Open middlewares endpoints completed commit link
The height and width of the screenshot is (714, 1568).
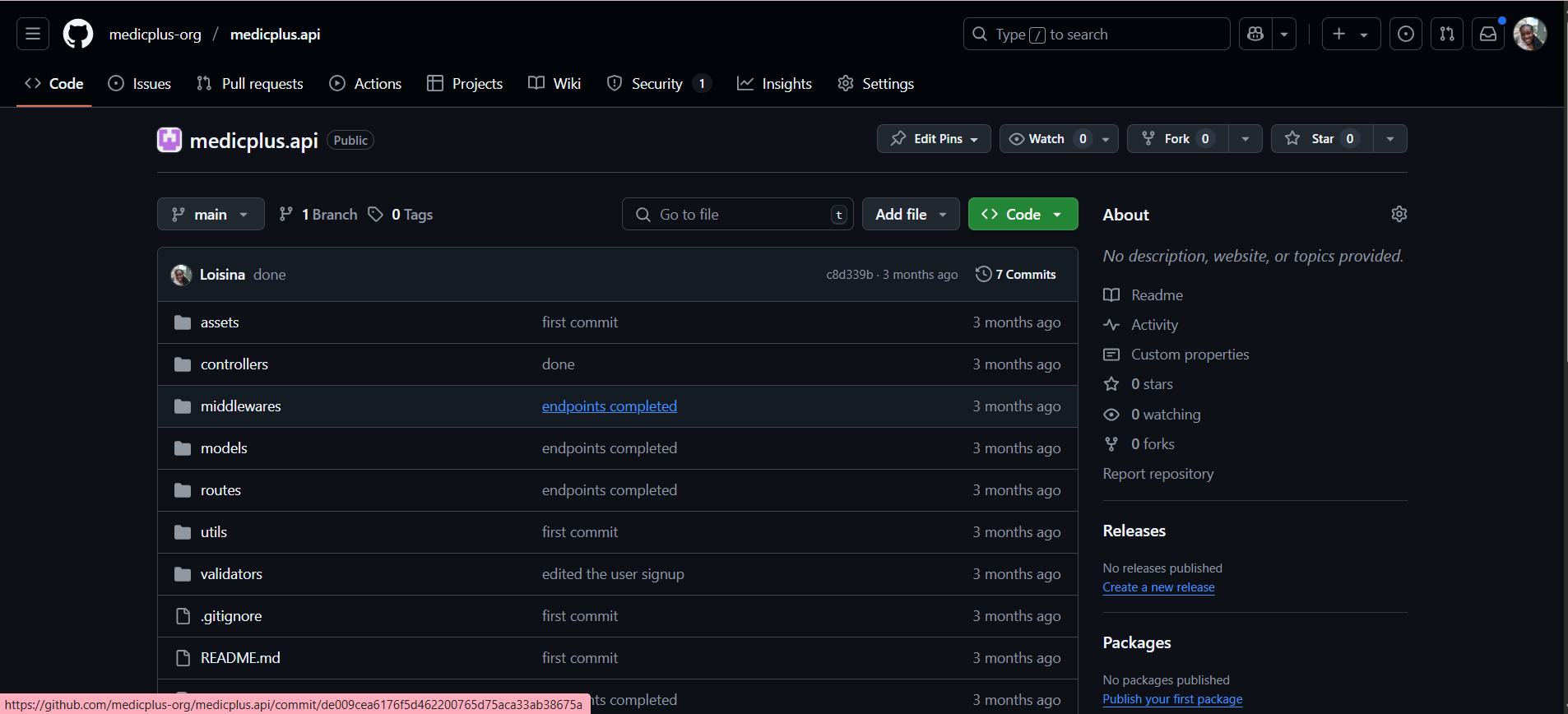(x=610, y=406)
